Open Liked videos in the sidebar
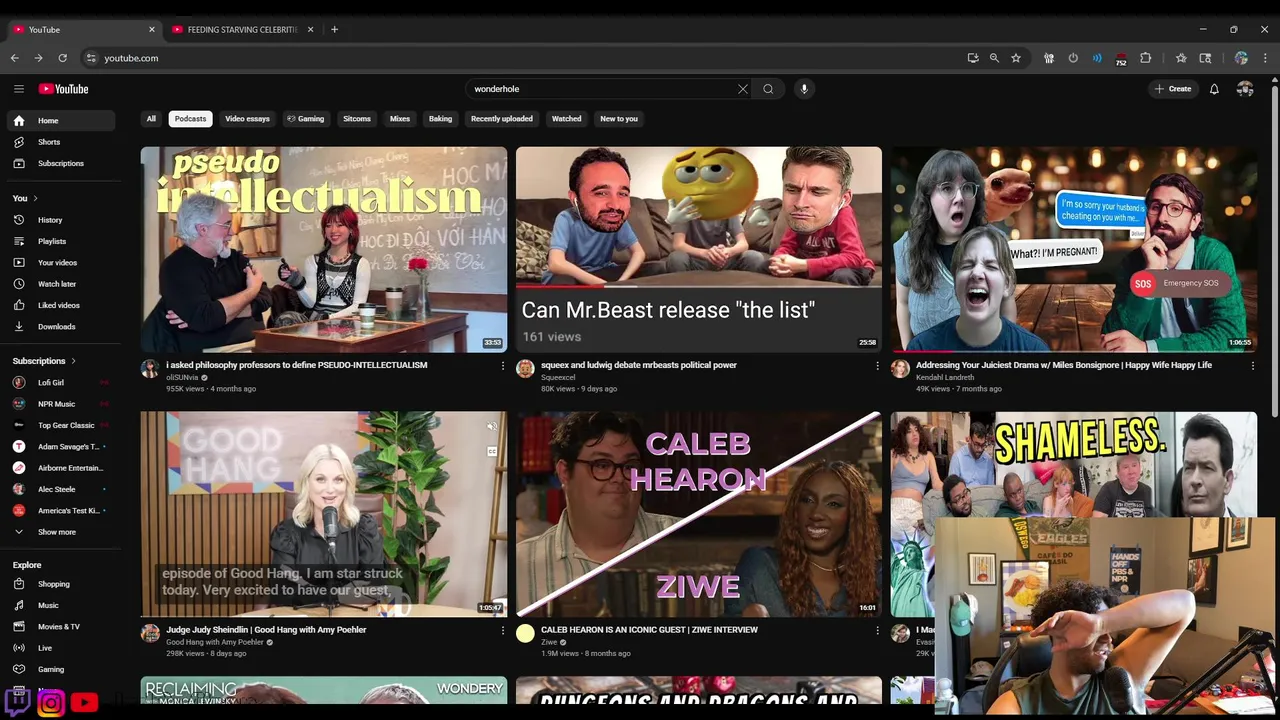Image resolution: width=1280 pixels, height=720 pixels. click(x=60, y=305)
